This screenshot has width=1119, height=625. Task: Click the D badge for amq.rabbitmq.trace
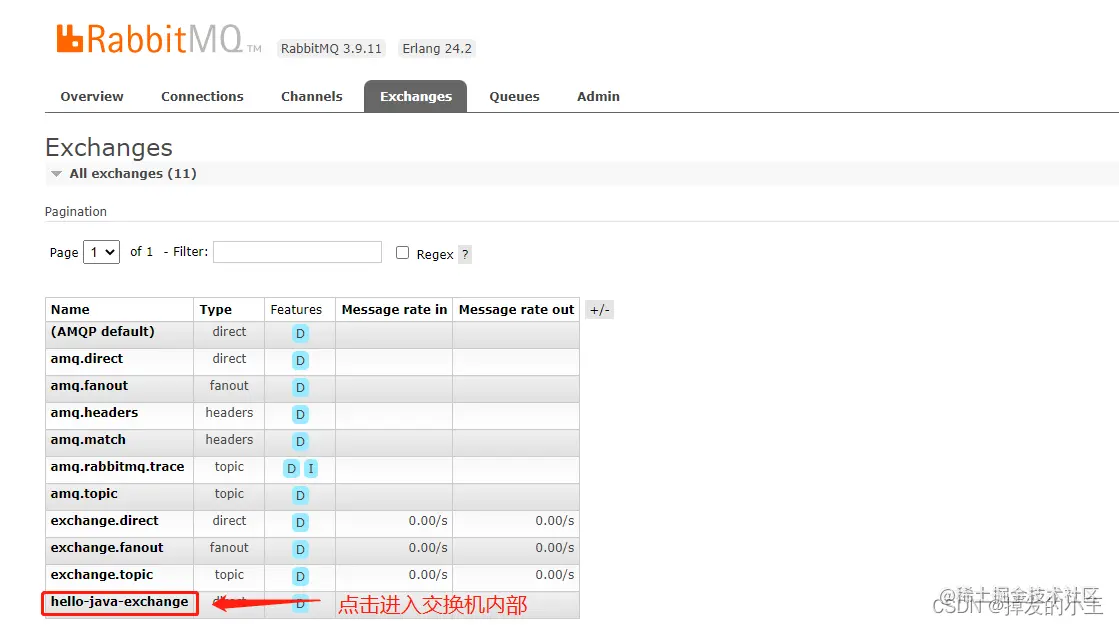click(x=291, y=469)
